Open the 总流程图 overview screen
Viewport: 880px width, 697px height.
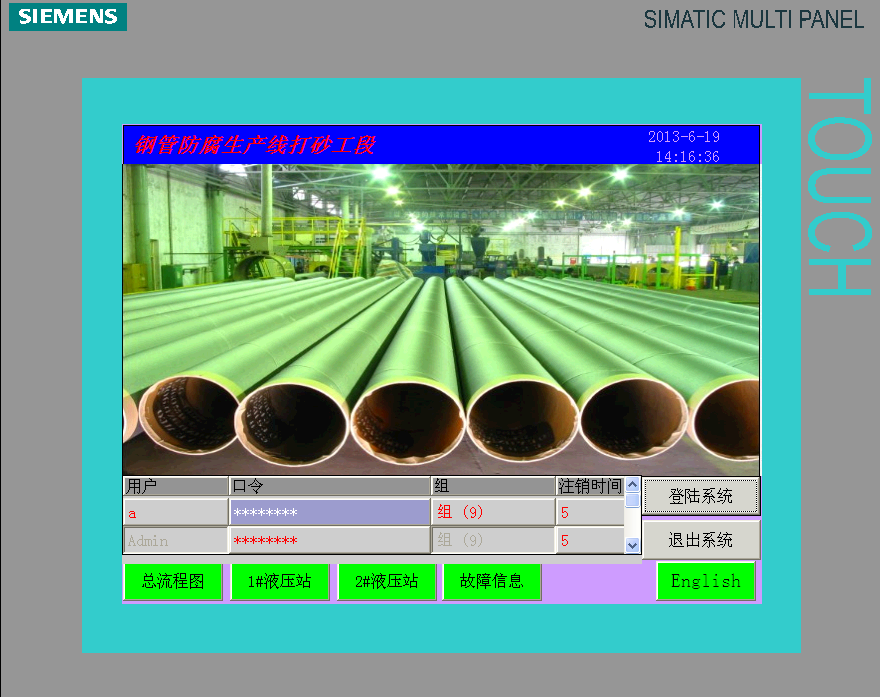coord(173,581)
